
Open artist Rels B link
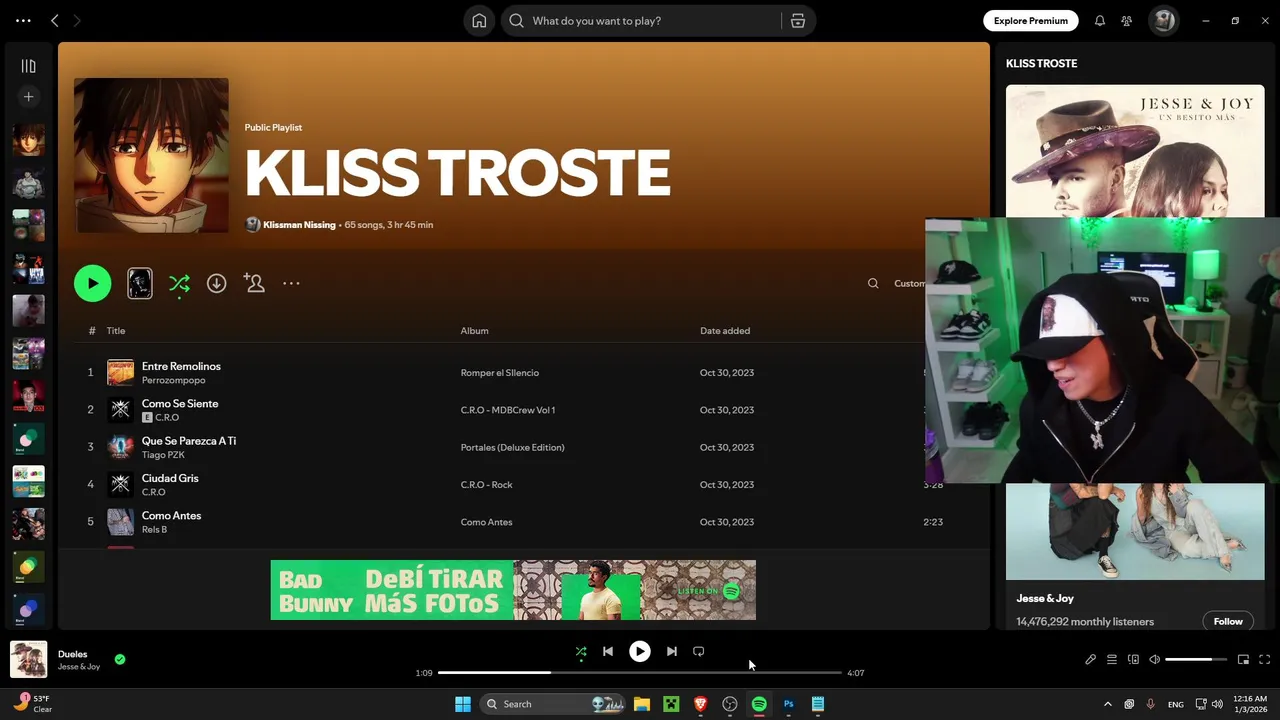154,530
